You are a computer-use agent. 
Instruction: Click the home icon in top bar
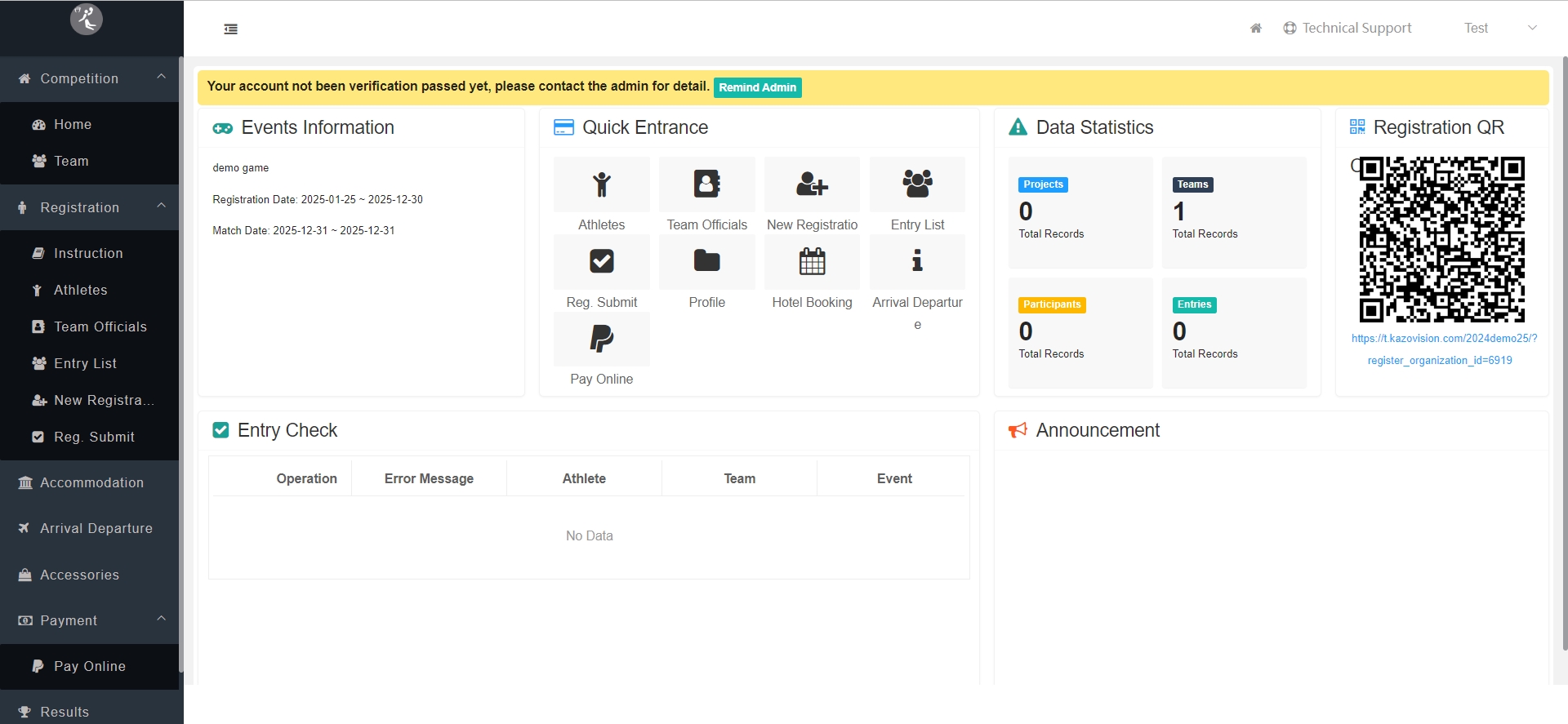pos(1256,29)
